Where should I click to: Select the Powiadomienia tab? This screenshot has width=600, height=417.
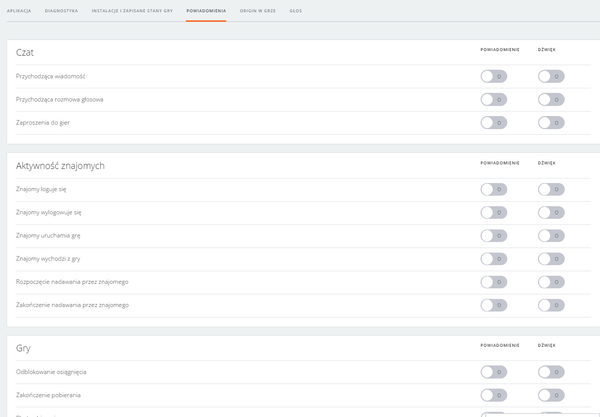tap(205, 9)
